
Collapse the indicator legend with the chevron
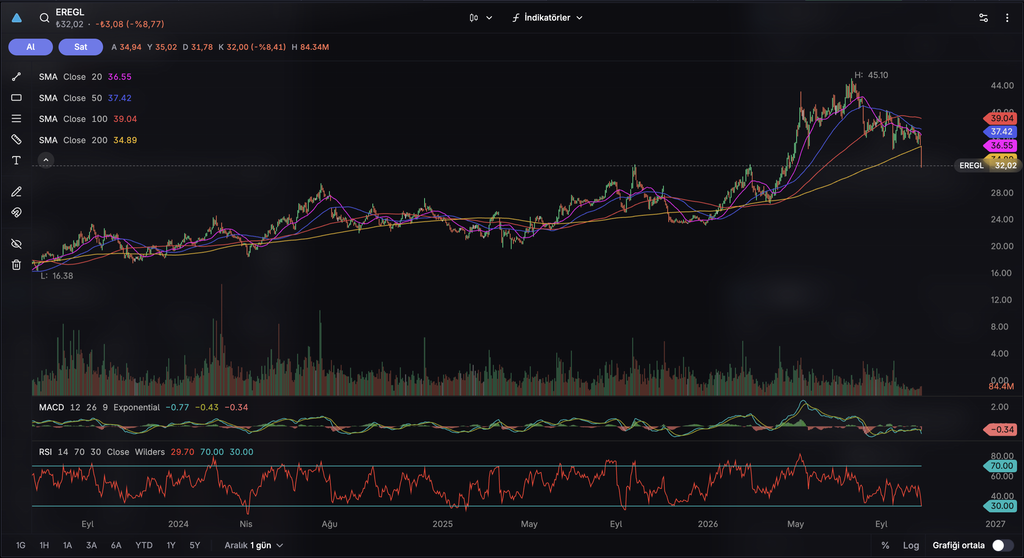[x=46, y=159]
